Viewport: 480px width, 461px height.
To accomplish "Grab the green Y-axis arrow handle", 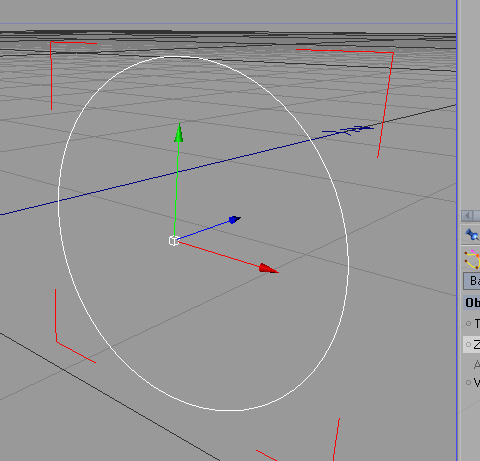I will (x=179, y=133).
